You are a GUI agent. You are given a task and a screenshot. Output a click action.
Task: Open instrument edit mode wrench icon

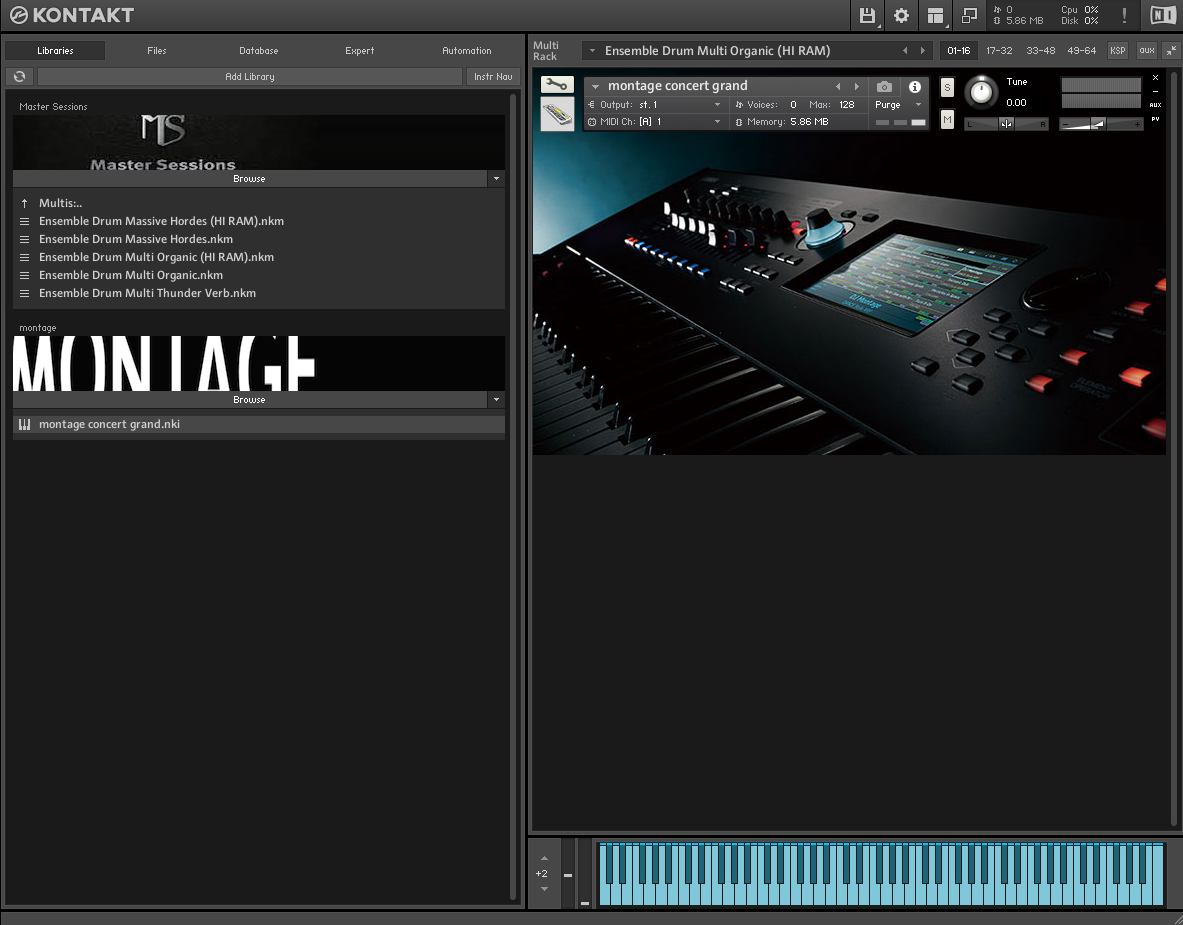558,85
